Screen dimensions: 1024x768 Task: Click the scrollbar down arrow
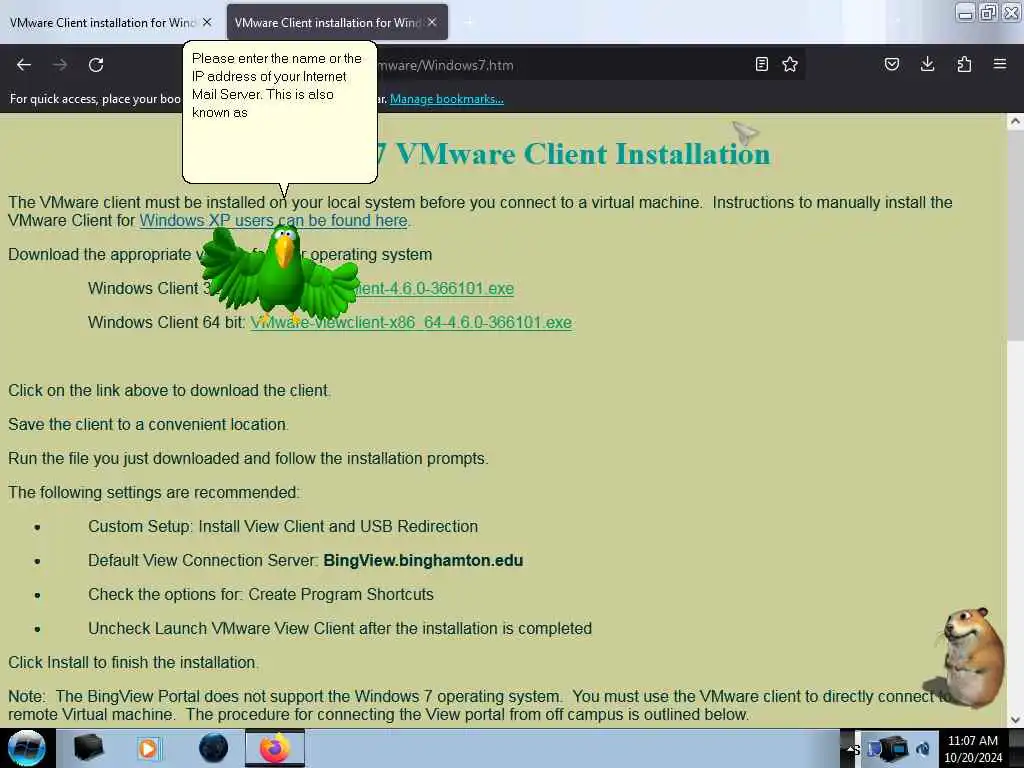1015,720
